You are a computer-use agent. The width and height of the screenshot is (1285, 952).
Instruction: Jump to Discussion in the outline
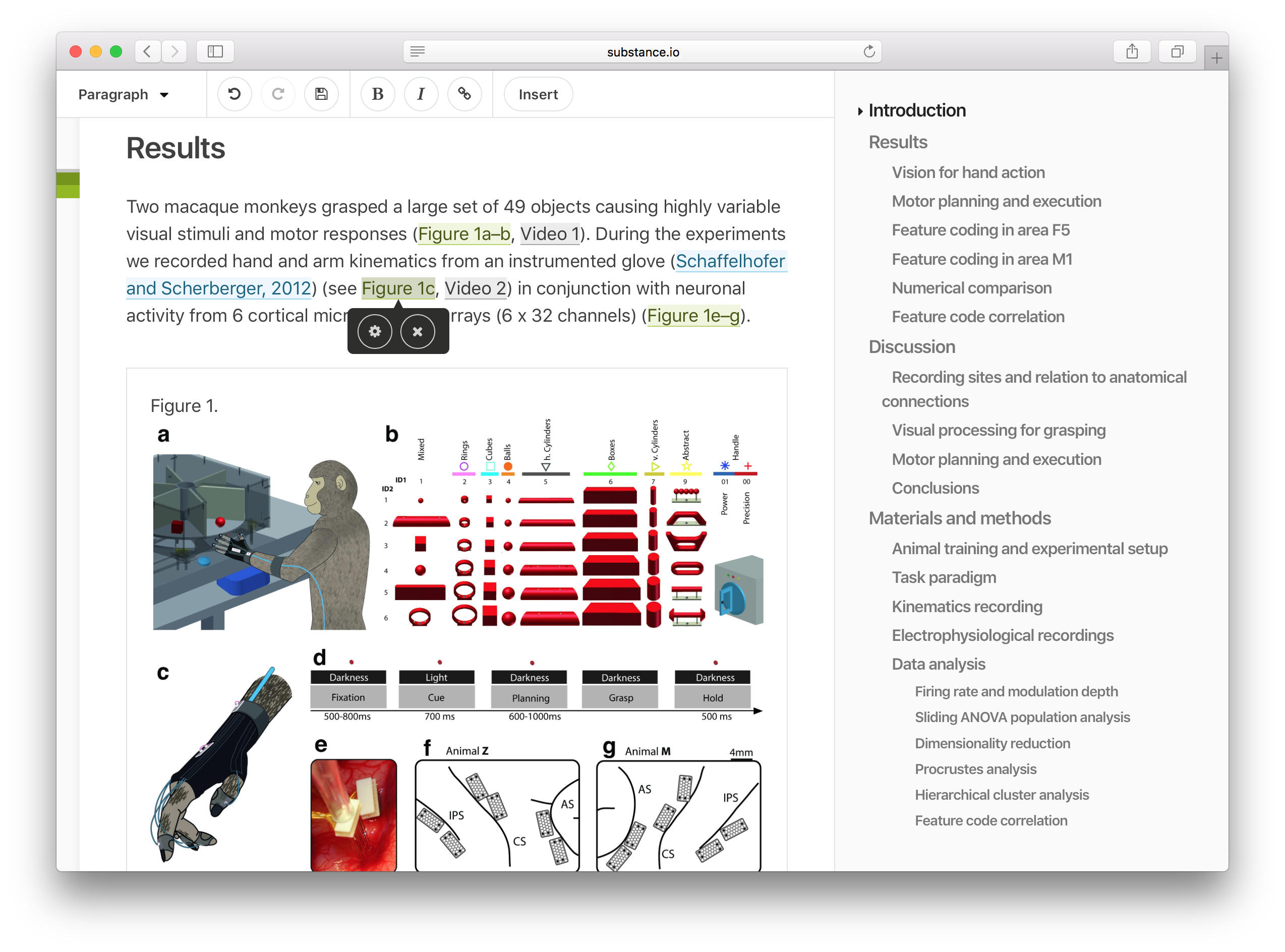coord(911,347)
